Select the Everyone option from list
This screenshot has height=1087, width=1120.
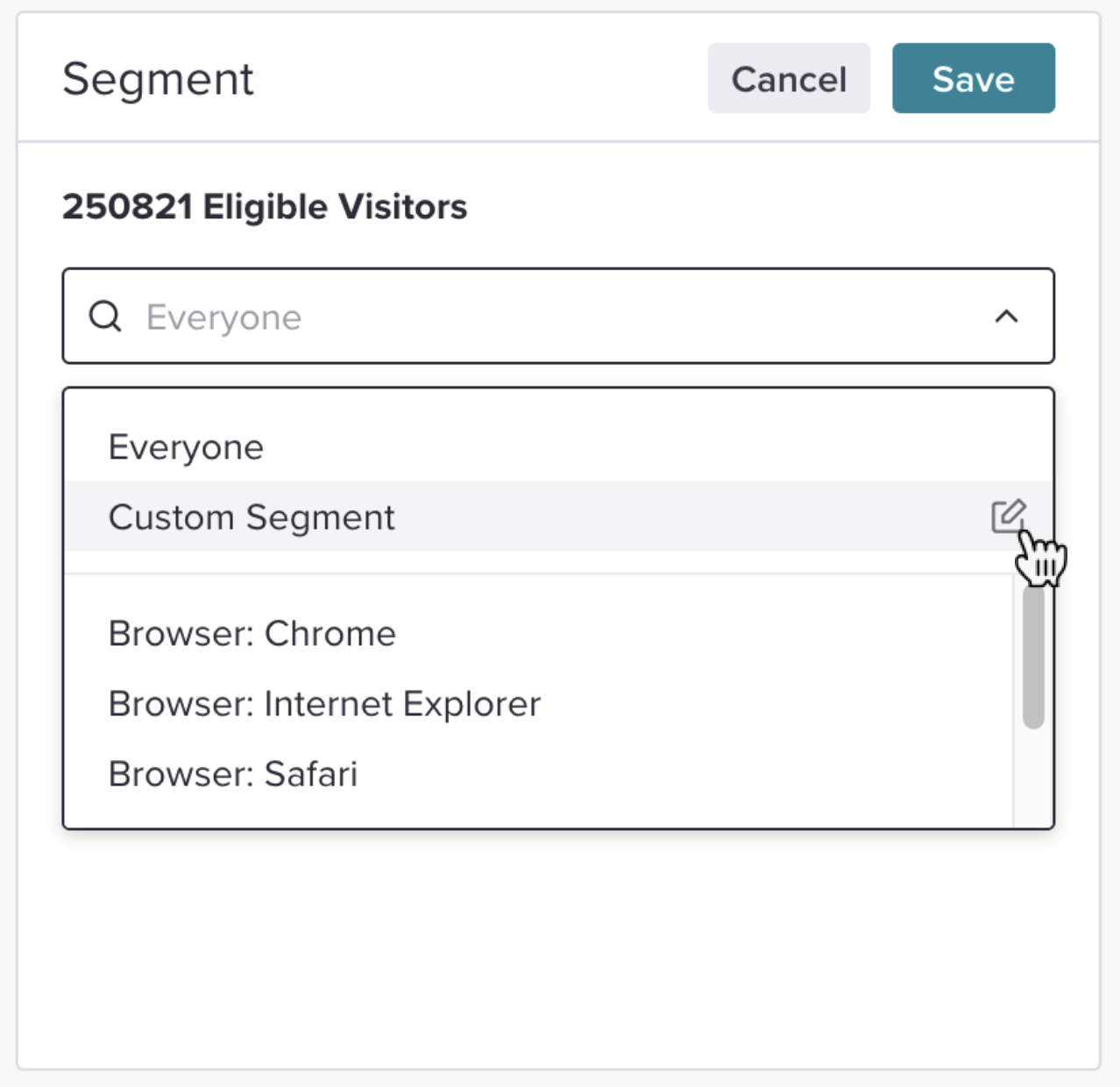pyautogui.click(x=186, y=447)
